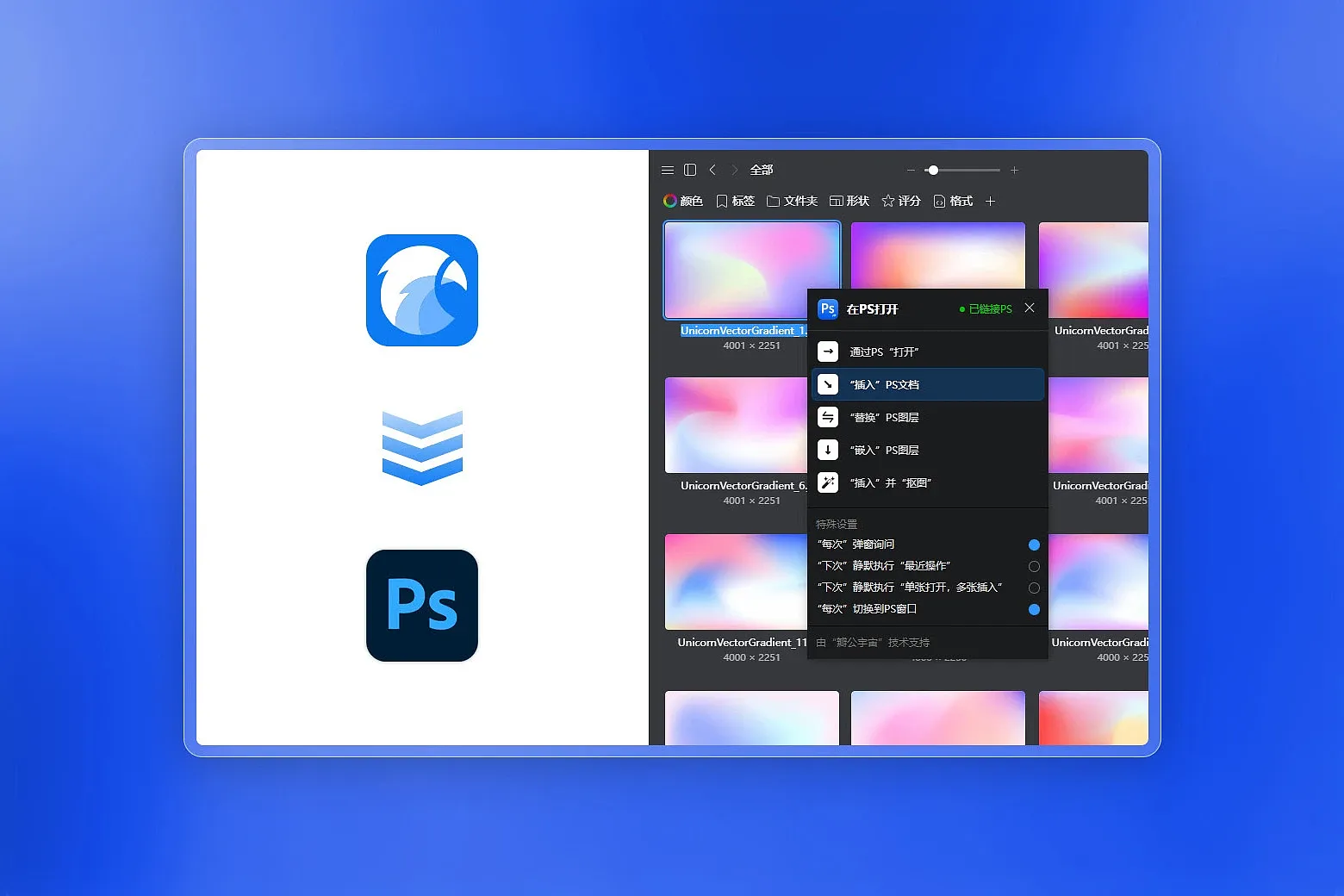
Task: Click the zoom in plus icon
Action: 1014,171
